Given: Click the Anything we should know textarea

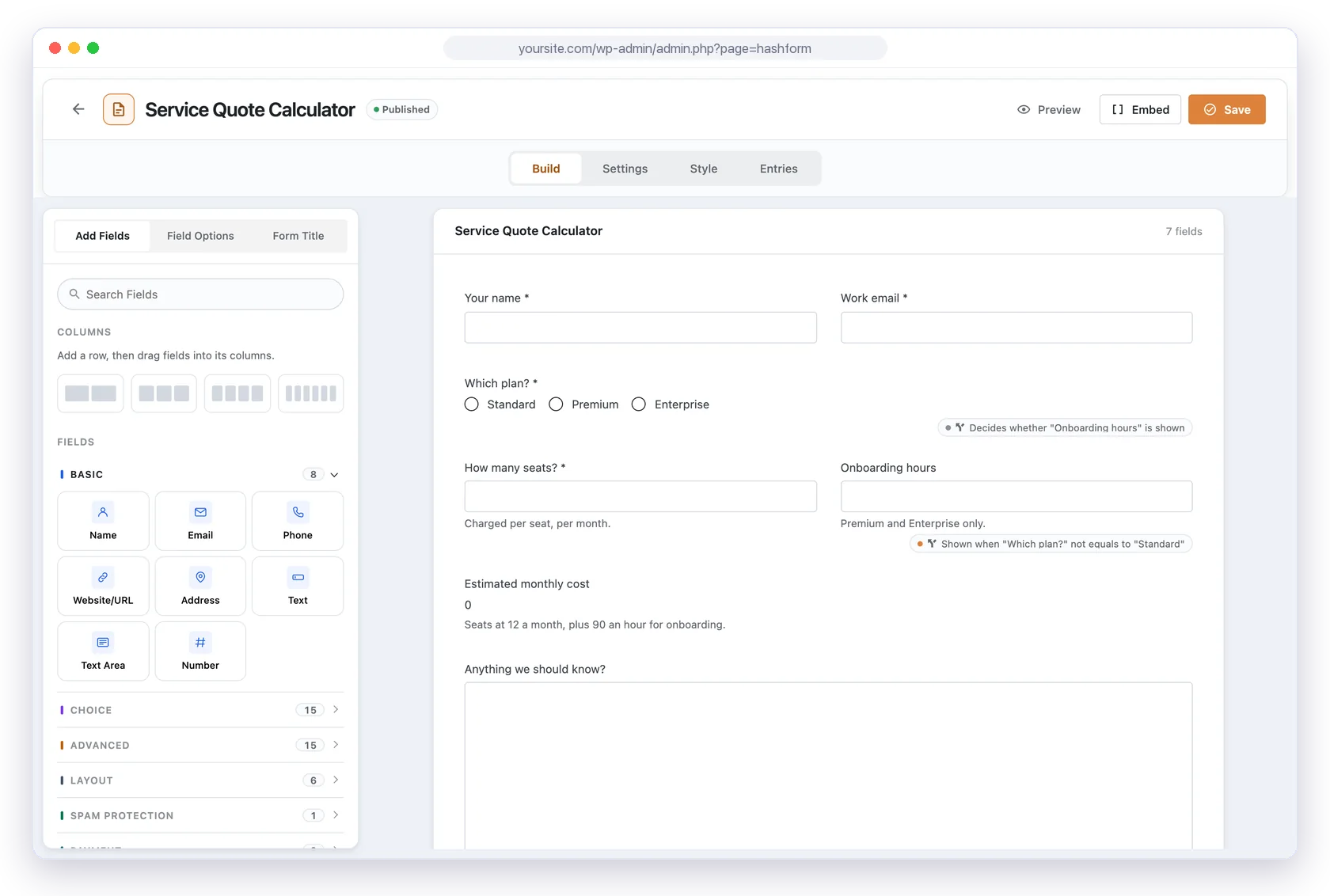Looking at the screenshot, I should (x=828, y=765).
